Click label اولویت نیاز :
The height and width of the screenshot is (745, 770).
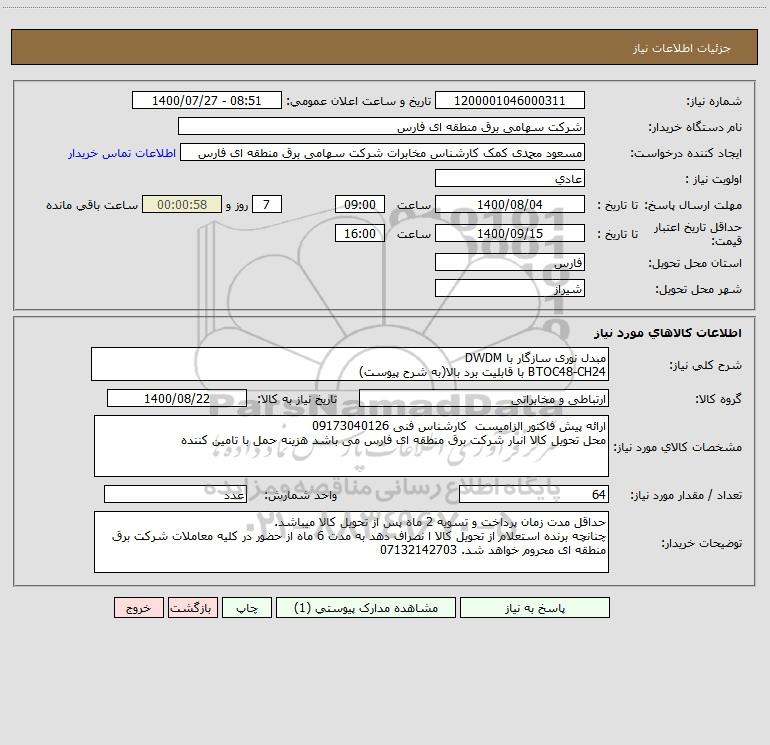coord(714,180)
